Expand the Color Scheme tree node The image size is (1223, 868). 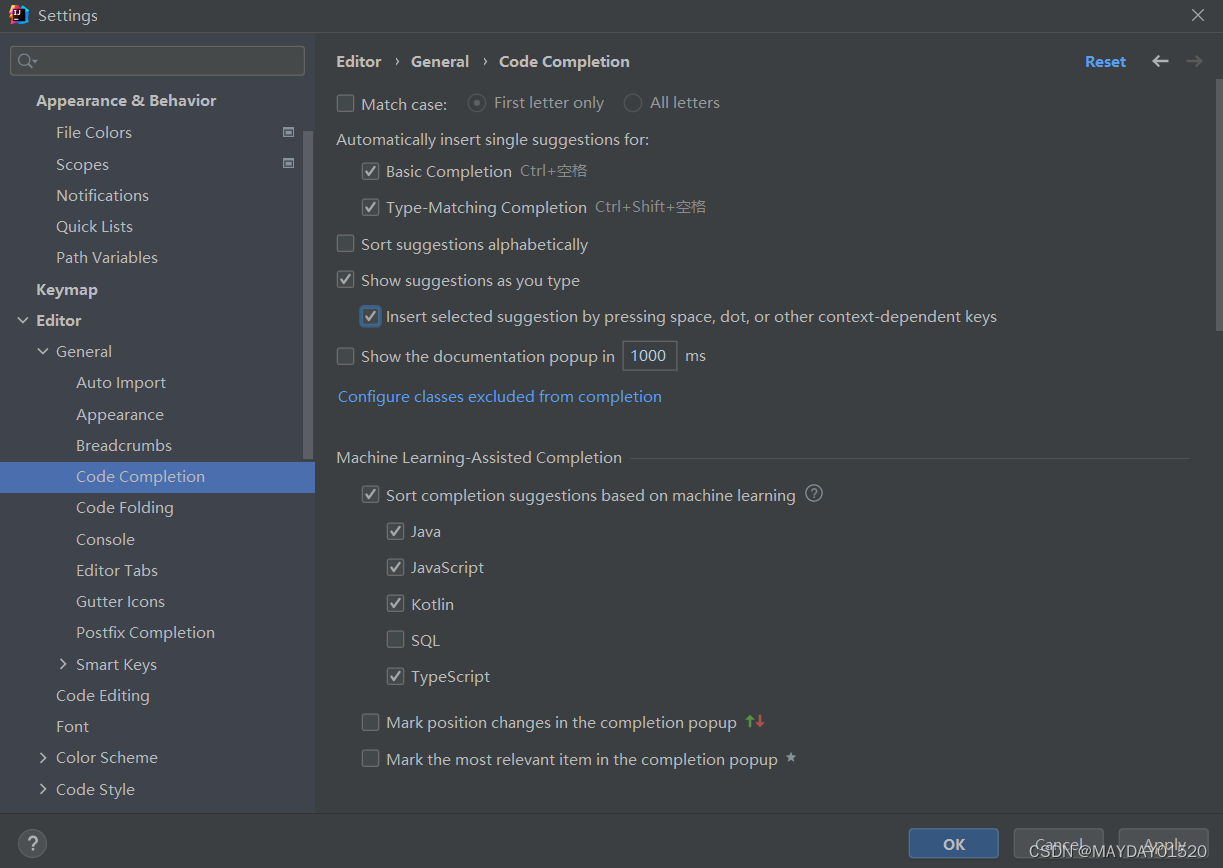click(x=43, y=757)
